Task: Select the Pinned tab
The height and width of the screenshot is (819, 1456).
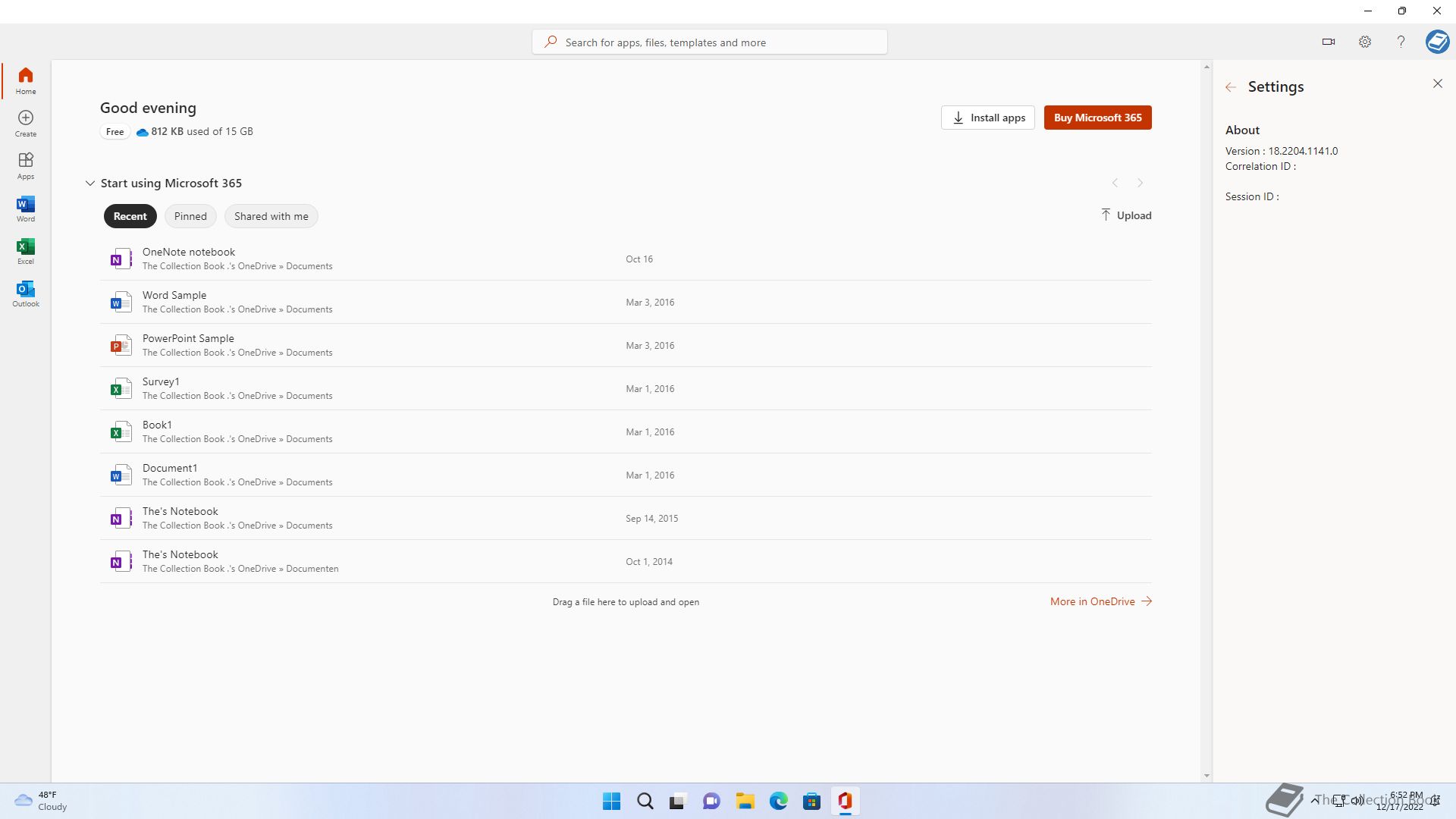Action: point(190,216)
